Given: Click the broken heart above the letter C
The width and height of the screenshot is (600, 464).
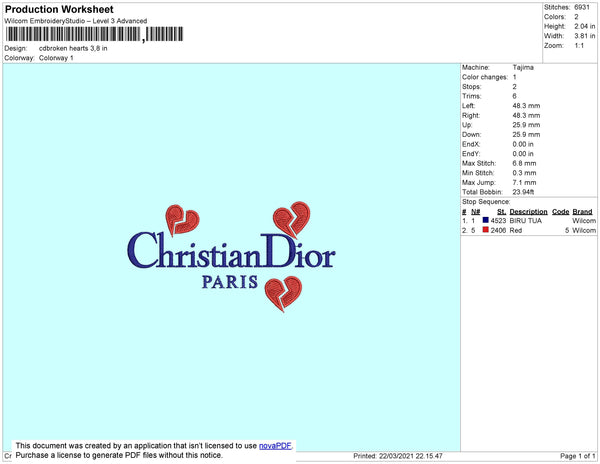Looking at the screenshot, I should tap(182, 220).
